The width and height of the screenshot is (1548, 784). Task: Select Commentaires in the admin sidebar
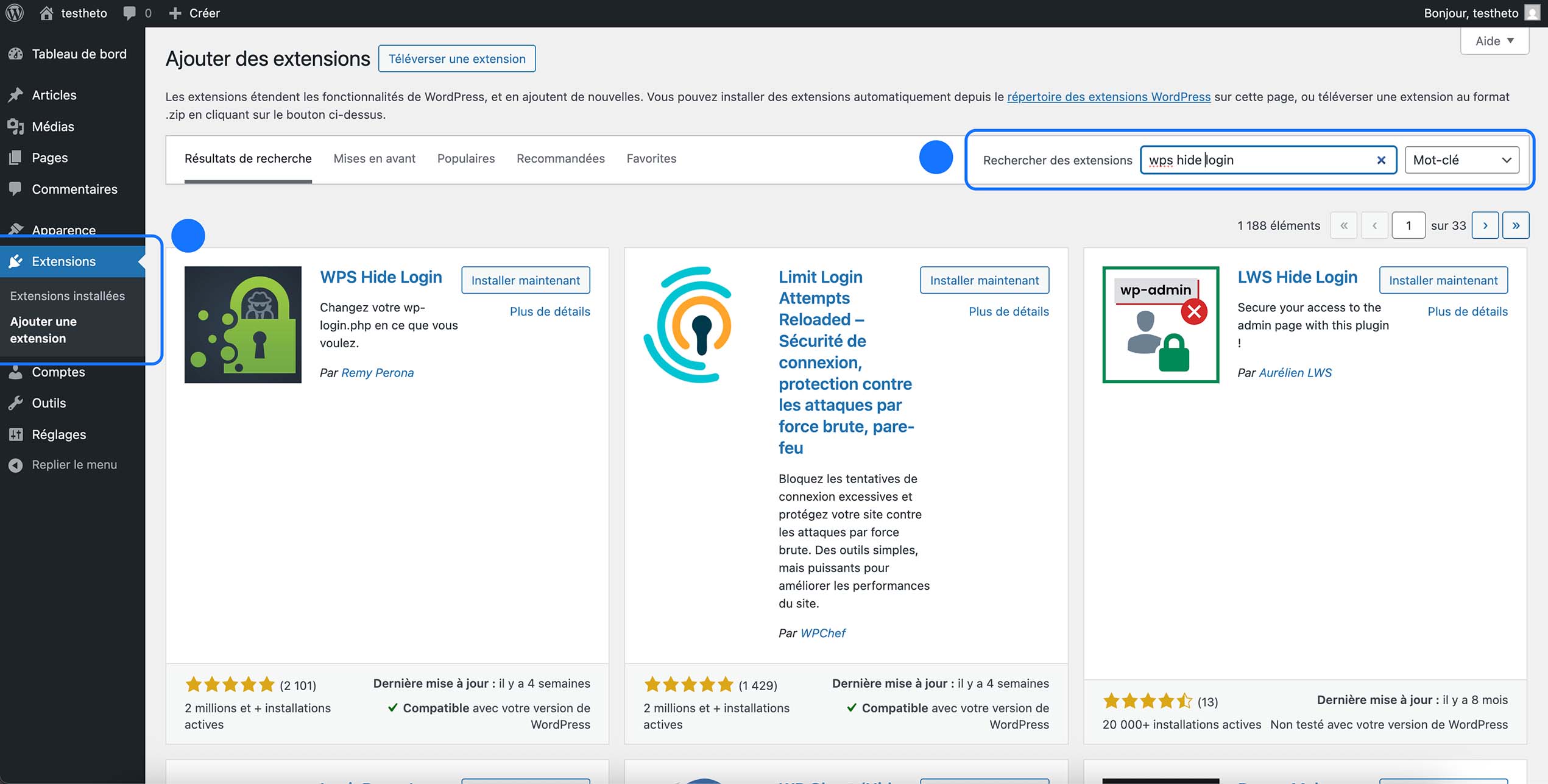pyautogui.click(x=74, y=189)
